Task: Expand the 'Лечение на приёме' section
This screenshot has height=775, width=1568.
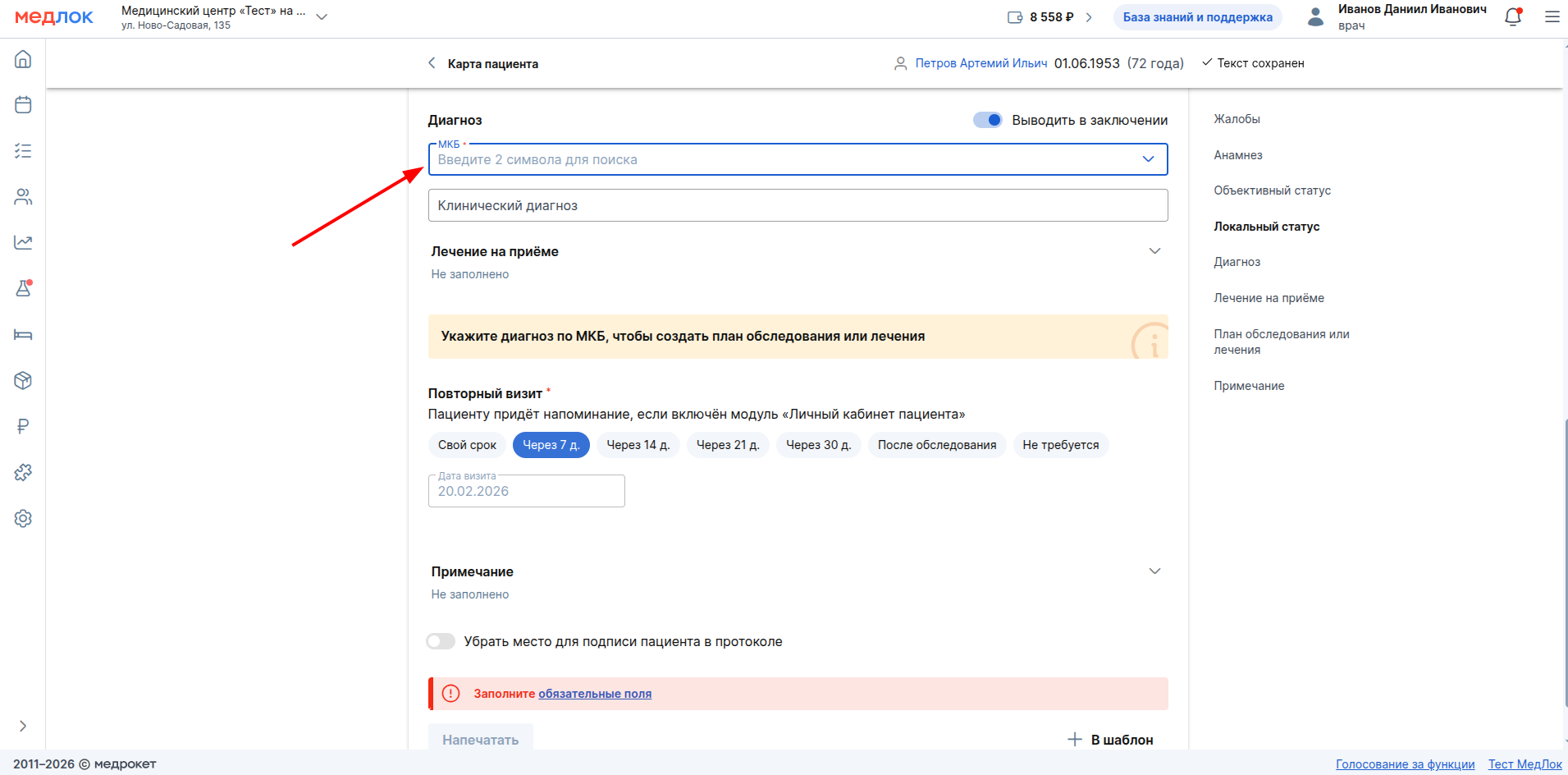Action: coord(1154,251)
